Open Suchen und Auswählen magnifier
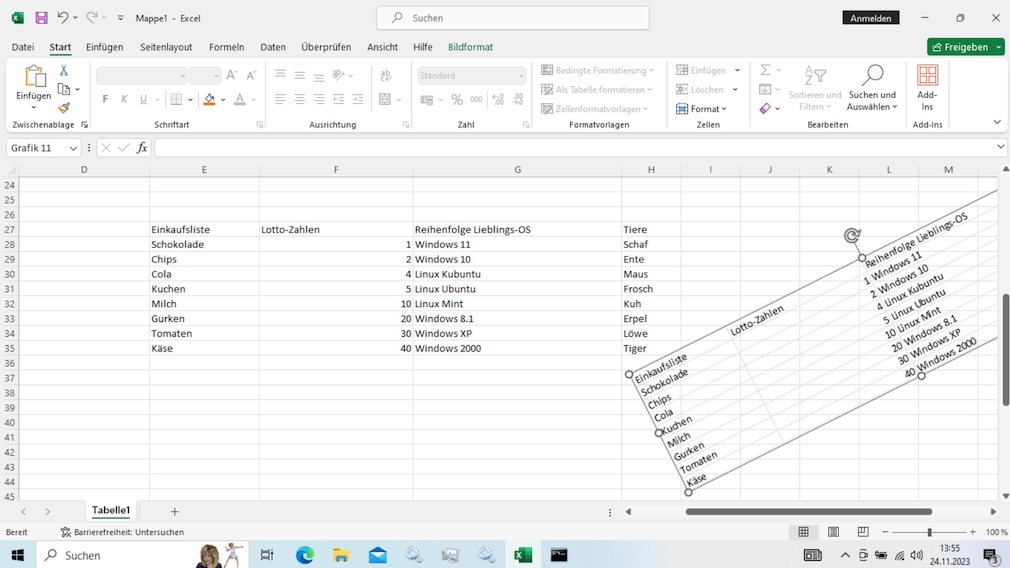This screenshot has width=1010, height=568. pyautogui.click(x=872, y=77)
